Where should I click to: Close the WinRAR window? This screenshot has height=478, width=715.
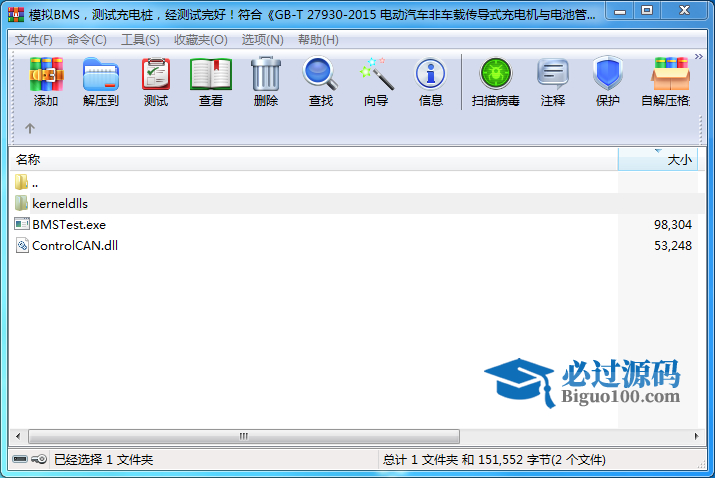(684, 11)
